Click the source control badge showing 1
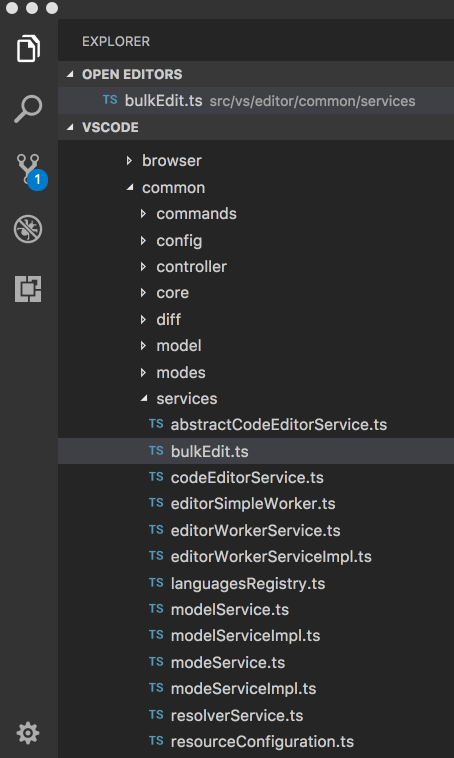454x758 pixels. coord(37,180)
